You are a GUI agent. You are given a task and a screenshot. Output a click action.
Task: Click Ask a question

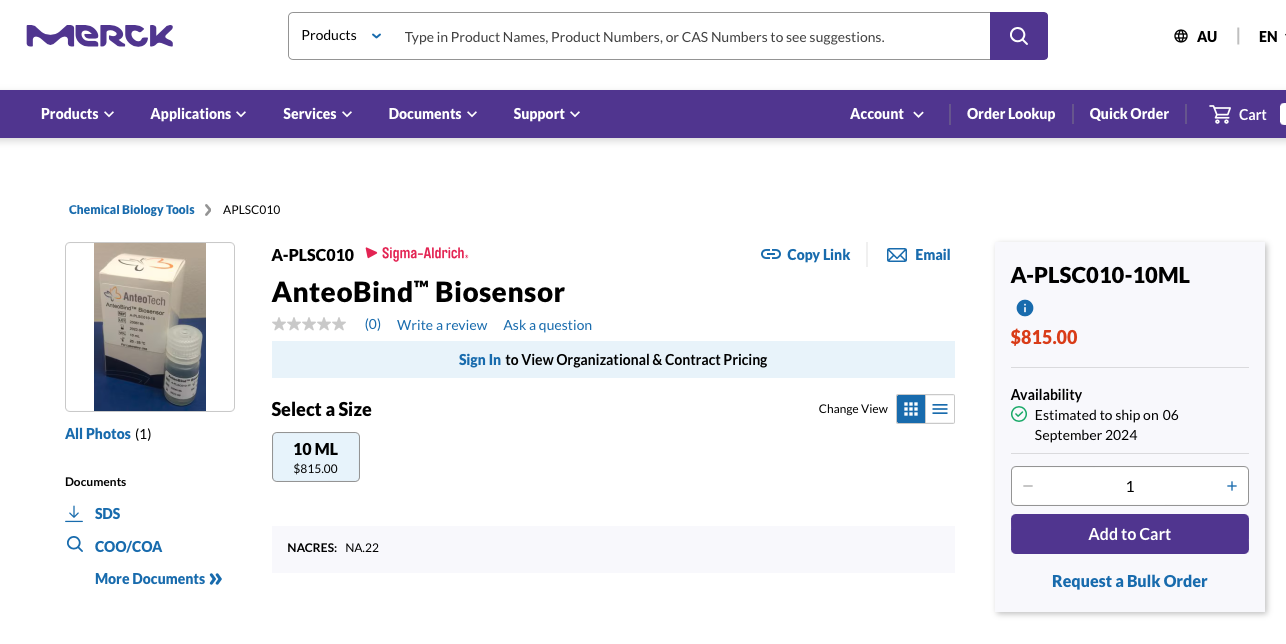[547, 325]
